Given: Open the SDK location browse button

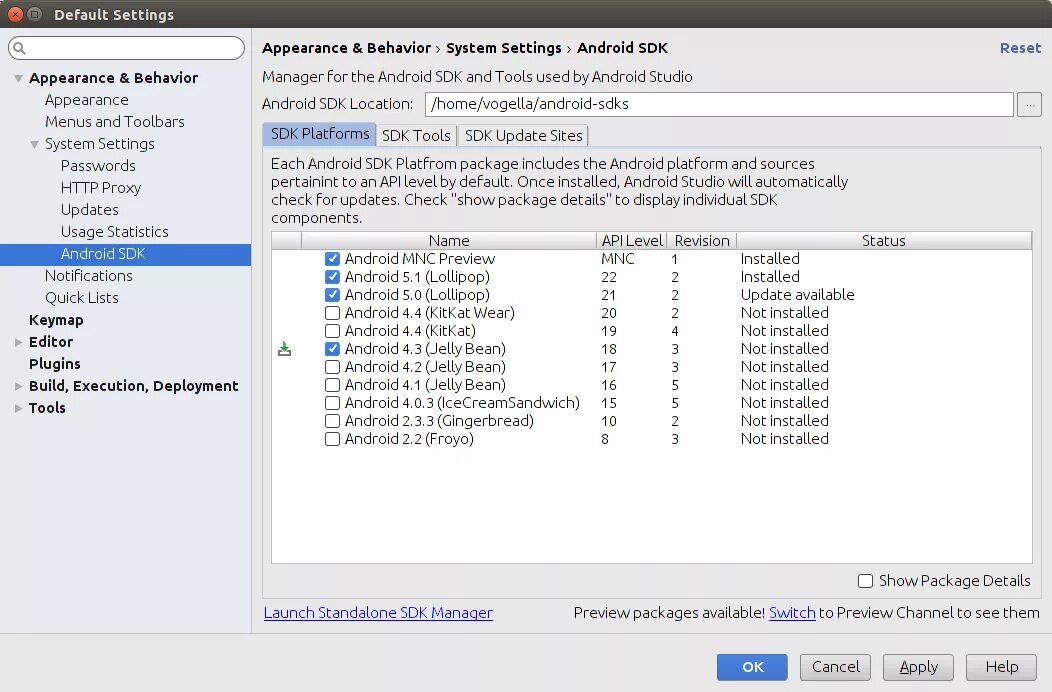Looking at the screenshot, I should 1029,104.
